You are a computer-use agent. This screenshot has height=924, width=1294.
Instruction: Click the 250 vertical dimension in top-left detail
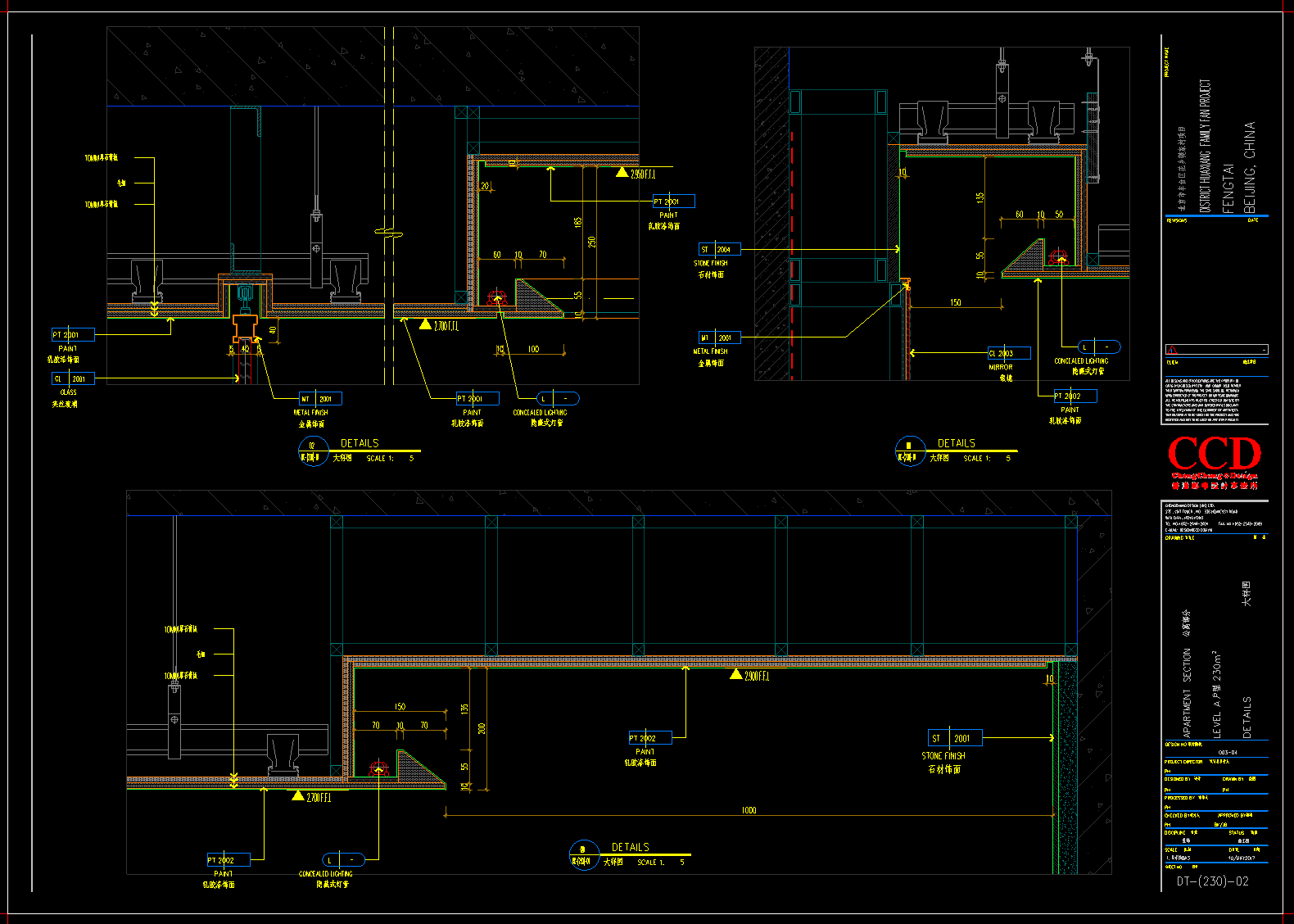click(x=592, y=242)
